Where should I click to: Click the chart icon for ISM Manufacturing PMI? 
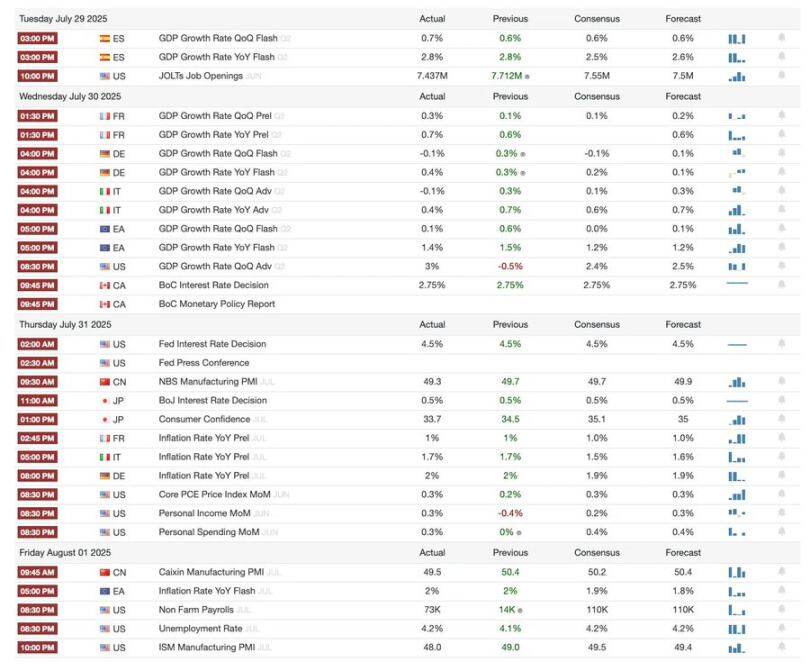pos(738,646)
